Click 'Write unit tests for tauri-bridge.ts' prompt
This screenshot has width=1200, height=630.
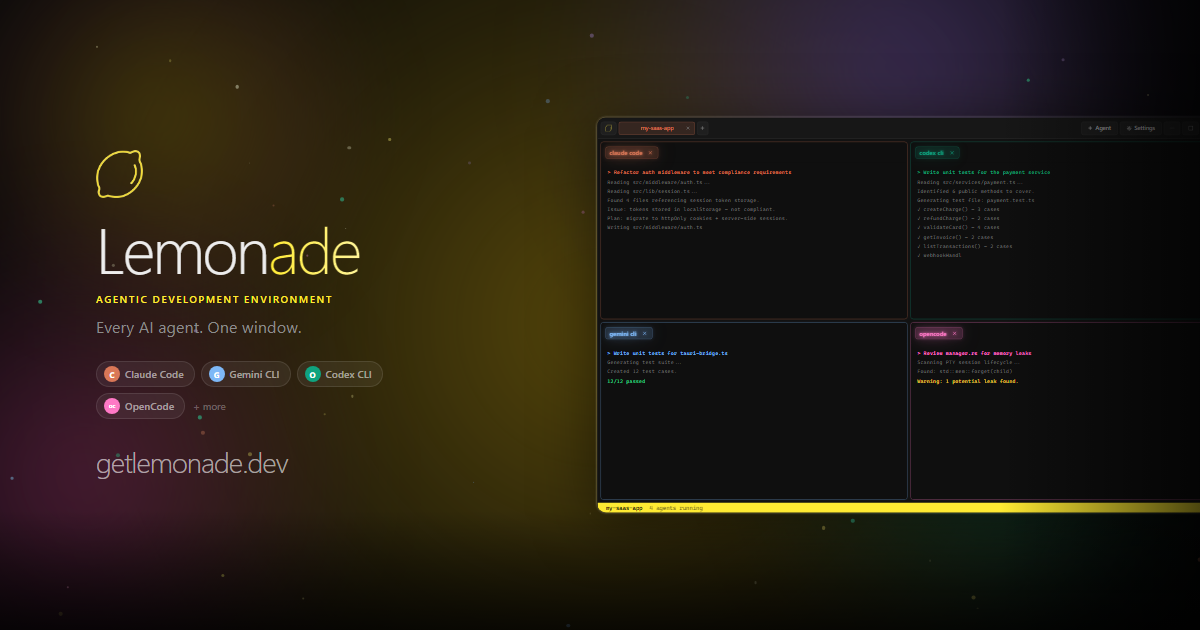pyautogui.click(x=667, y=353)
